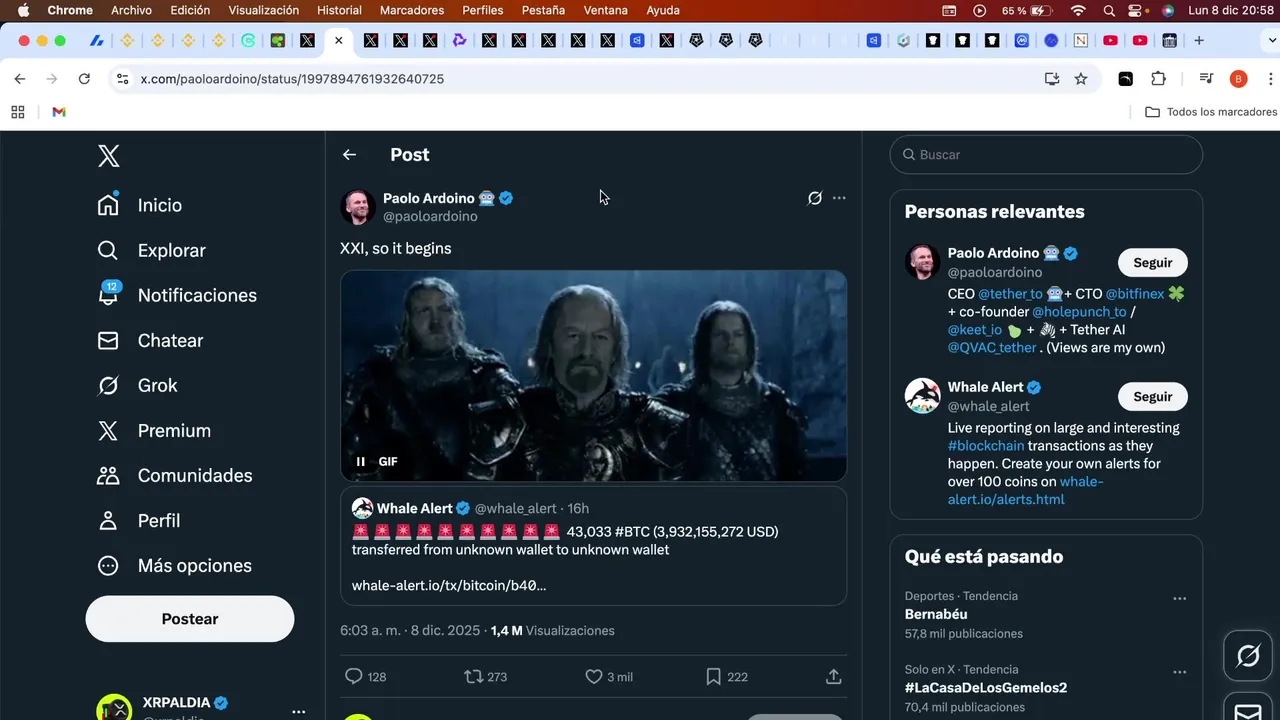Bookmark this page with the star
This screenshot has width=1280, height=720.
click(1081, 79)
